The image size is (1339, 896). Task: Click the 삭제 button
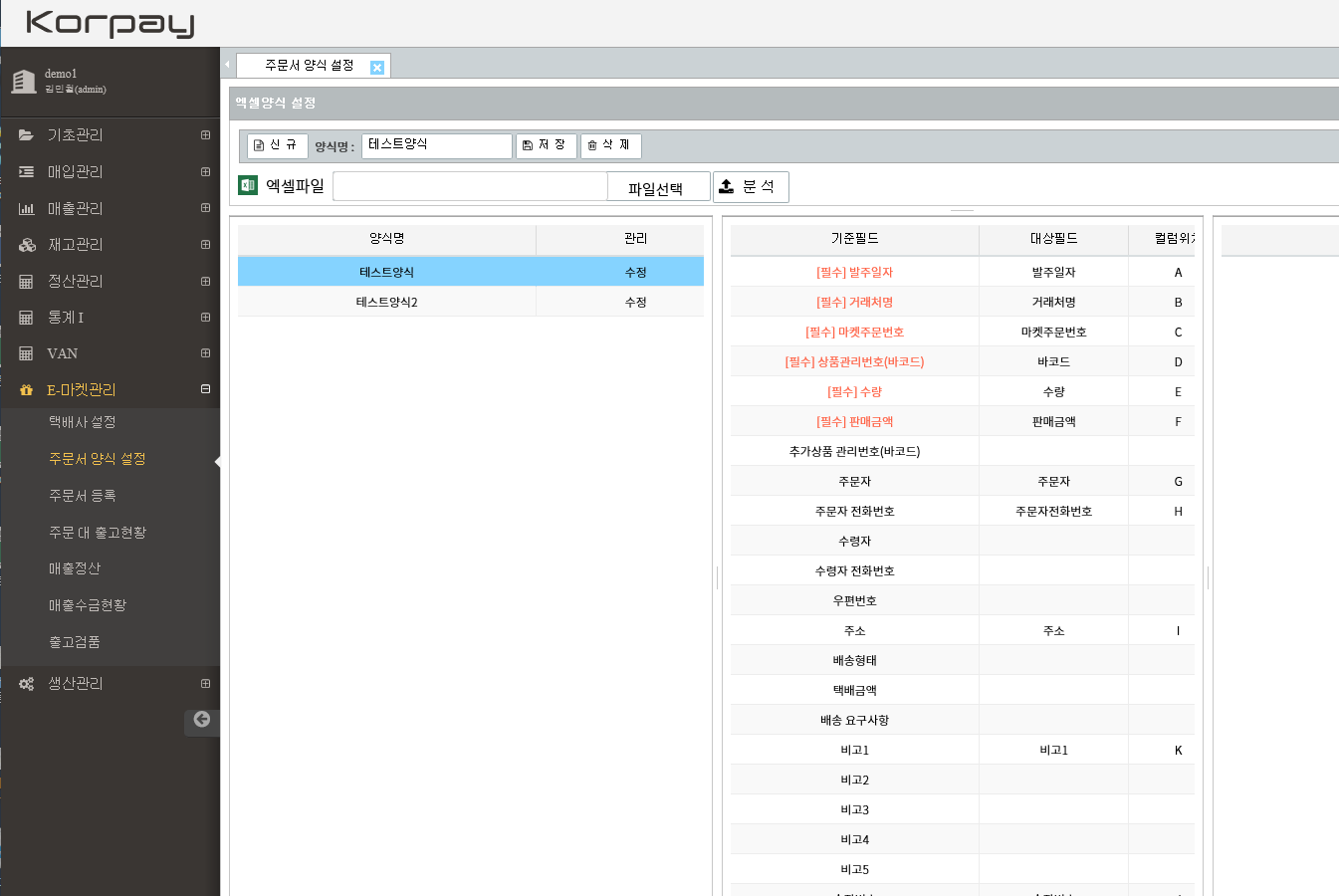coord(611,145)
